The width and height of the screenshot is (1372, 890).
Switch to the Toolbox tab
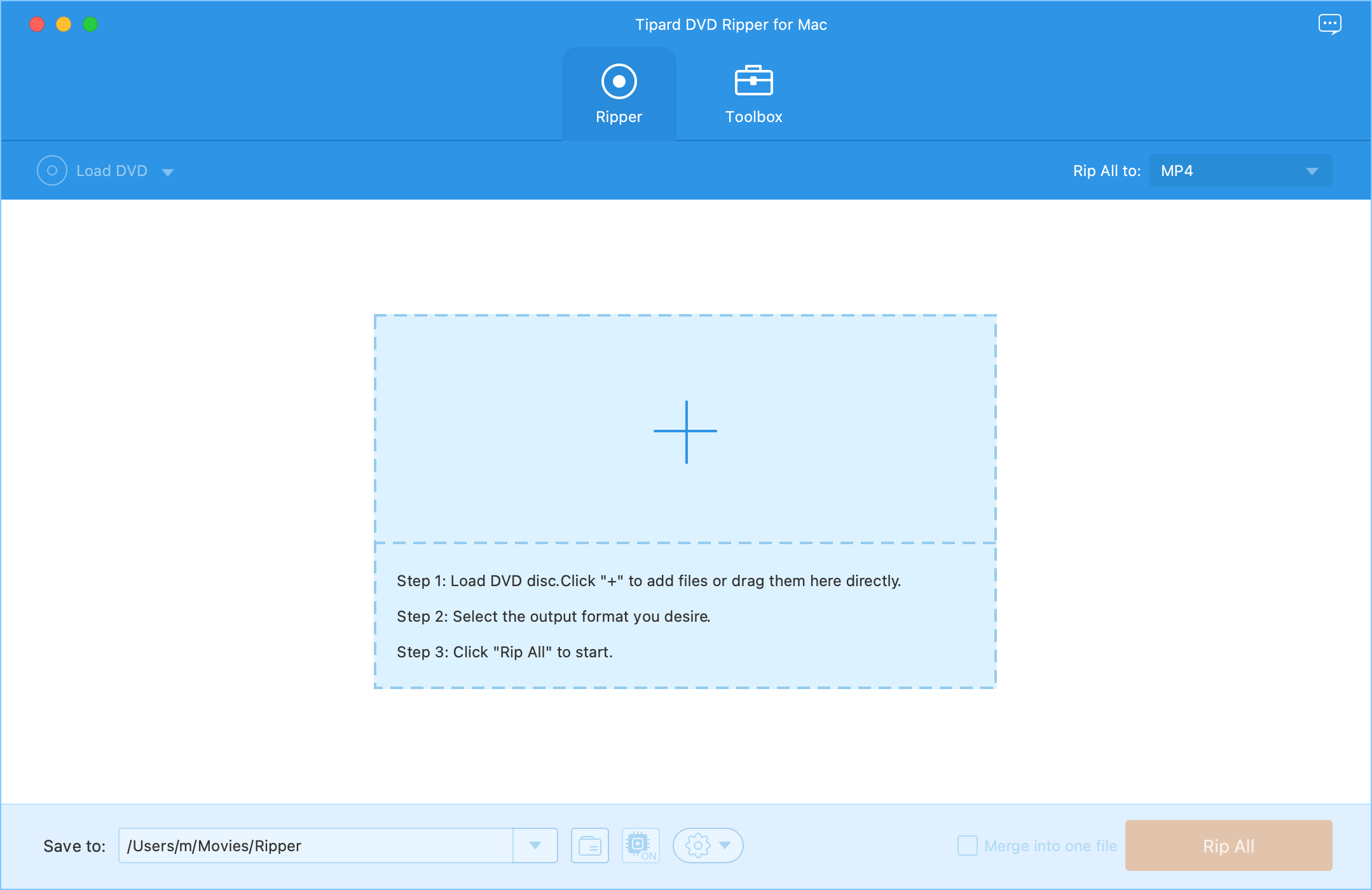[753, 94]
